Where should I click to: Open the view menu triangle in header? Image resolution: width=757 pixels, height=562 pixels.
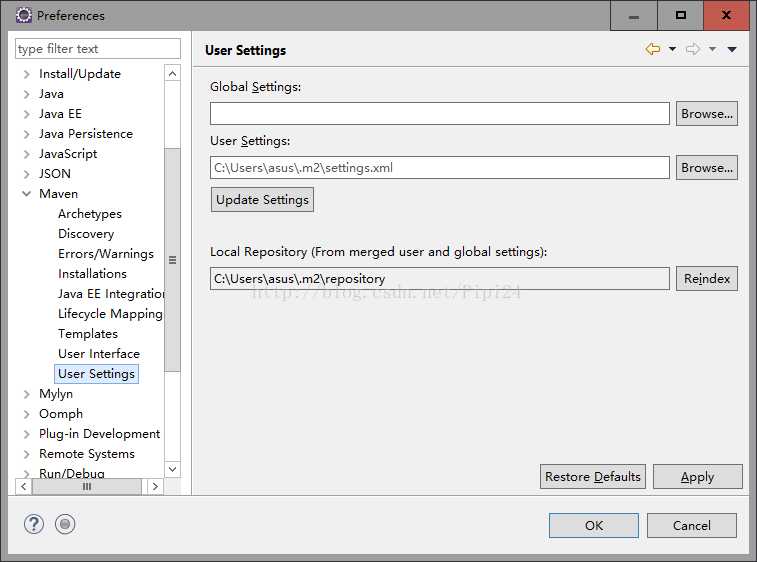click(x=732, y=49)
